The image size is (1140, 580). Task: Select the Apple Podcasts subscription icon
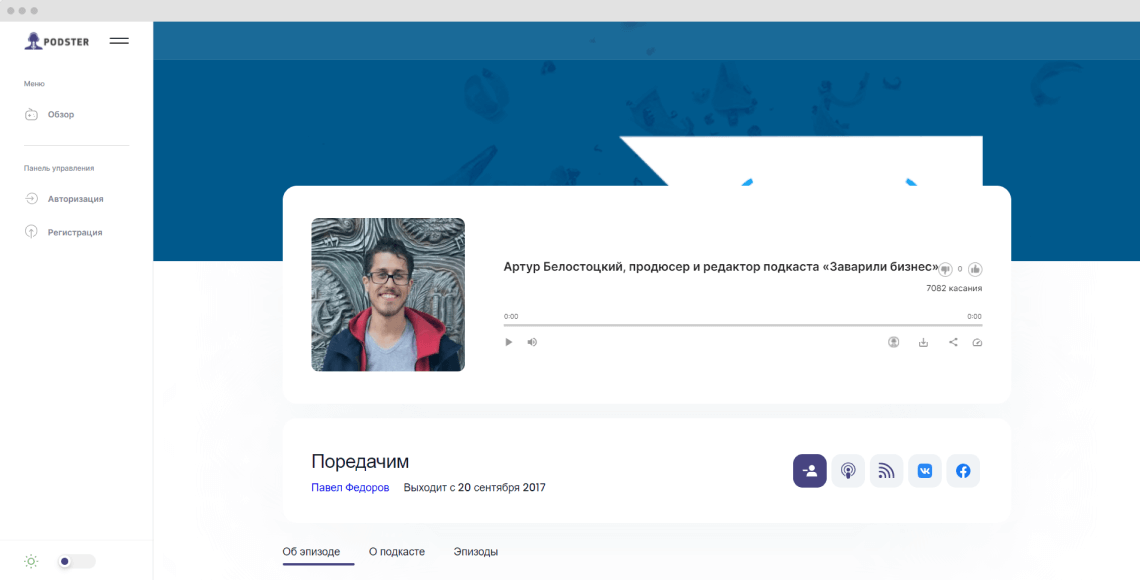(x=847, y=470)
